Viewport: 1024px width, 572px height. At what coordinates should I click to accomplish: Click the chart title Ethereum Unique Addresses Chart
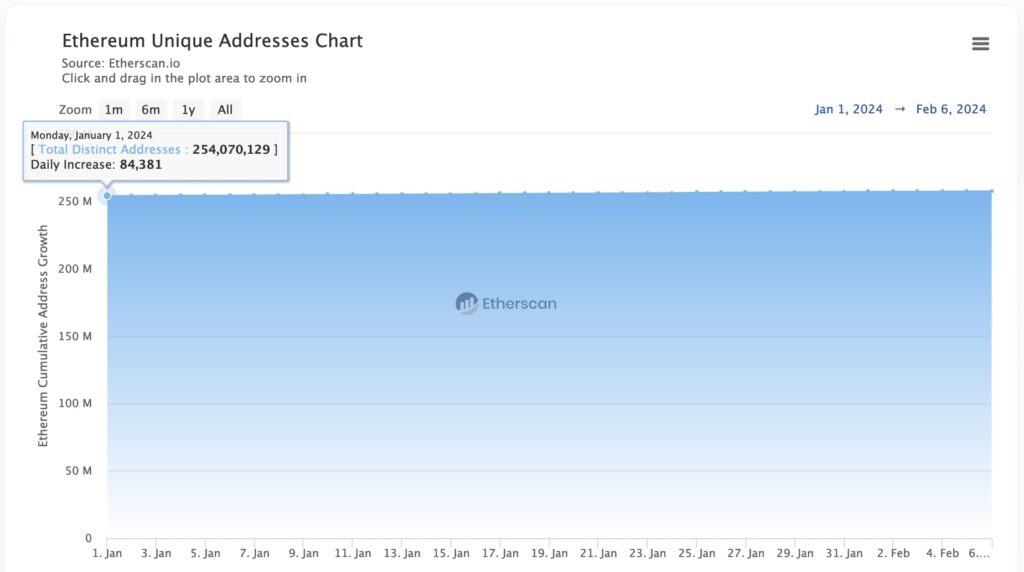click(x=212, y=40)
